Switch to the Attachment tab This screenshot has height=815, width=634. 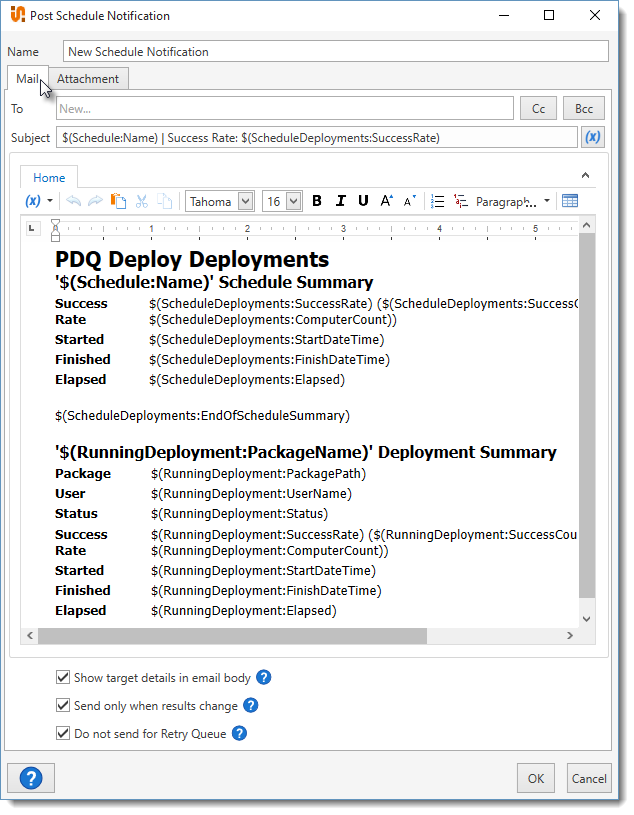(x=88, y=79)
